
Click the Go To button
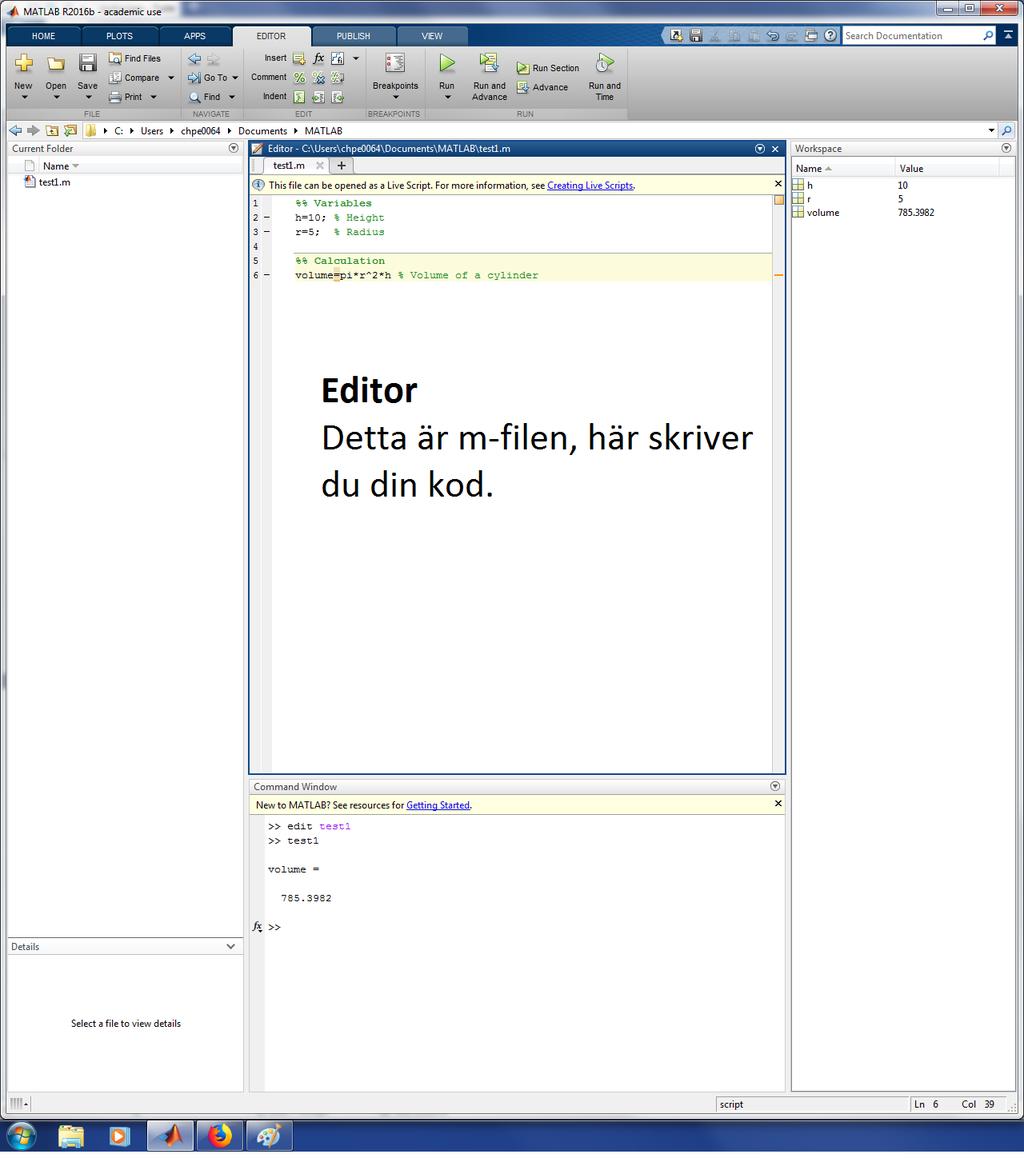click(207, 78)
